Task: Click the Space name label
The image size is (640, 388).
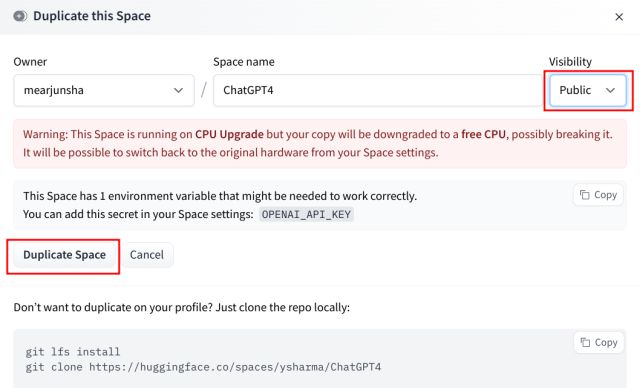Action: click(x=244, y=62)
